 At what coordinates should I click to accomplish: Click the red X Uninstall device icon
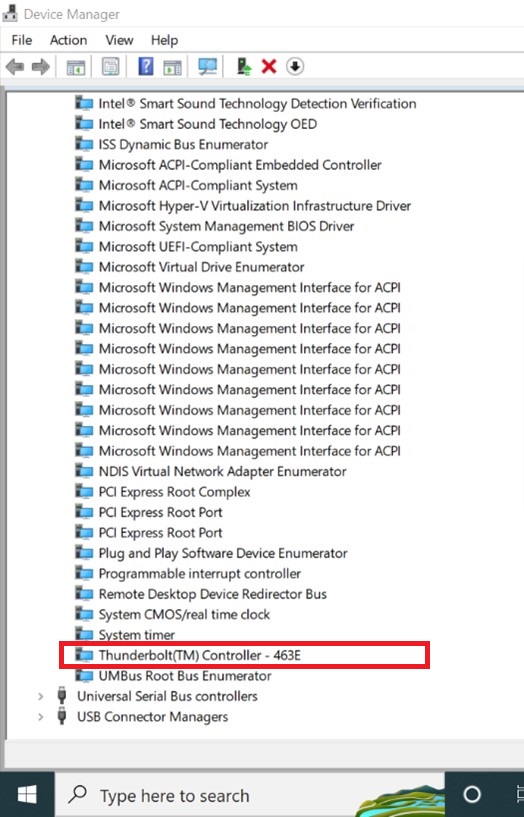[x=269, y=67]
